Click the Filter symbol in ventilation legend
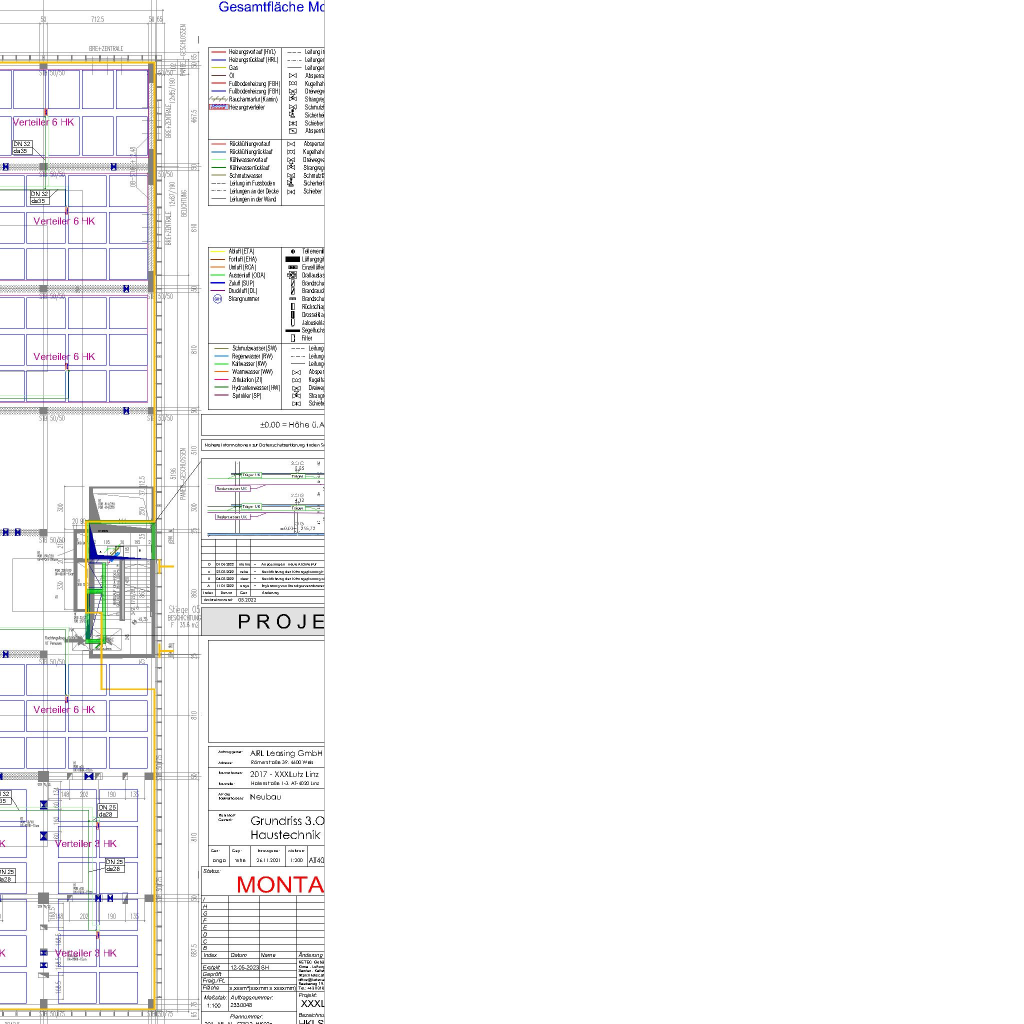This screenshot has height=1024, width=1024. [x=293, y=338]
